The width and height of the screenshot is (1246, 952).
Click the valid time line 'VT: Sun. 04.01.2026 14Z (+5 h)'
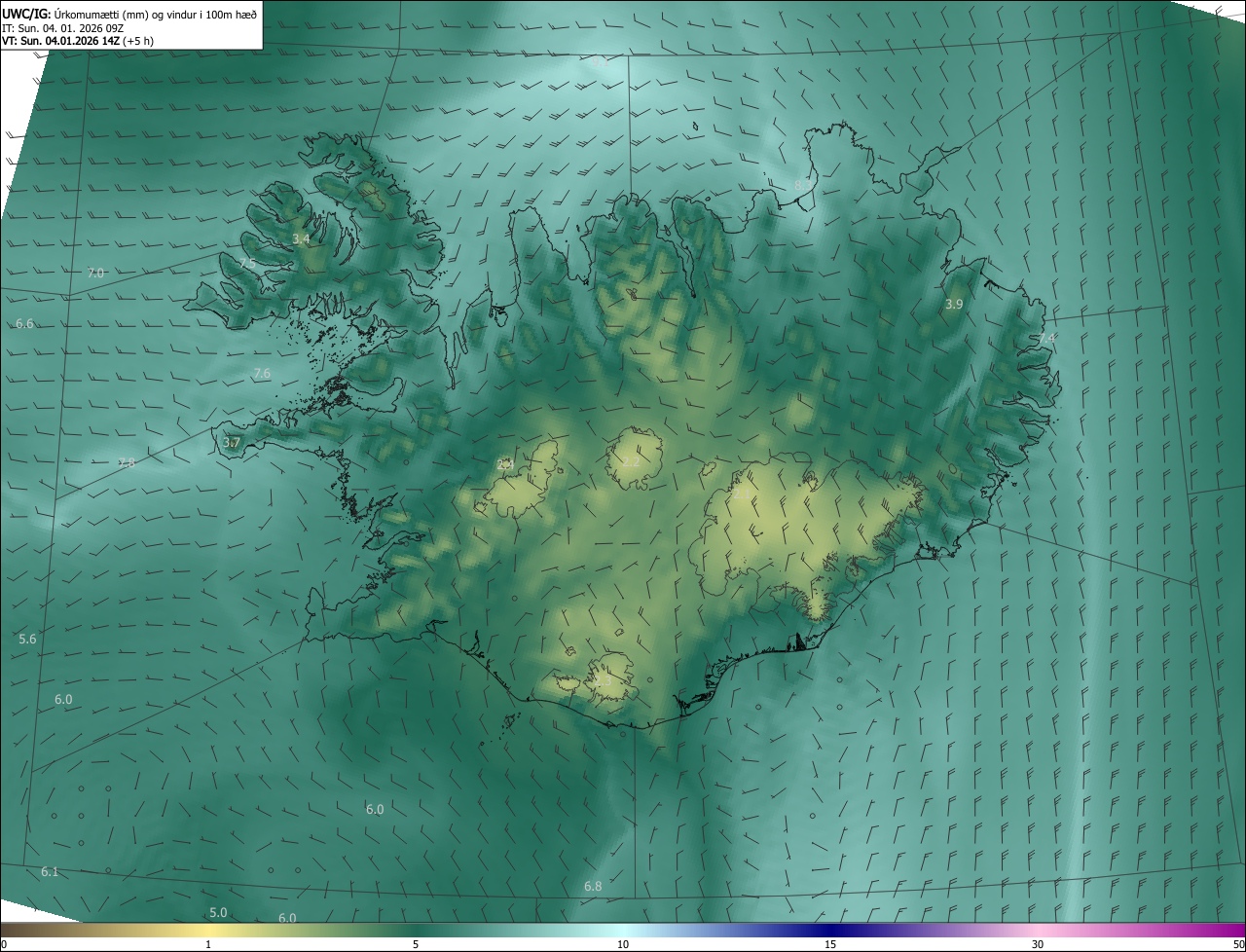pyautogui.click(x=77, y=41)
